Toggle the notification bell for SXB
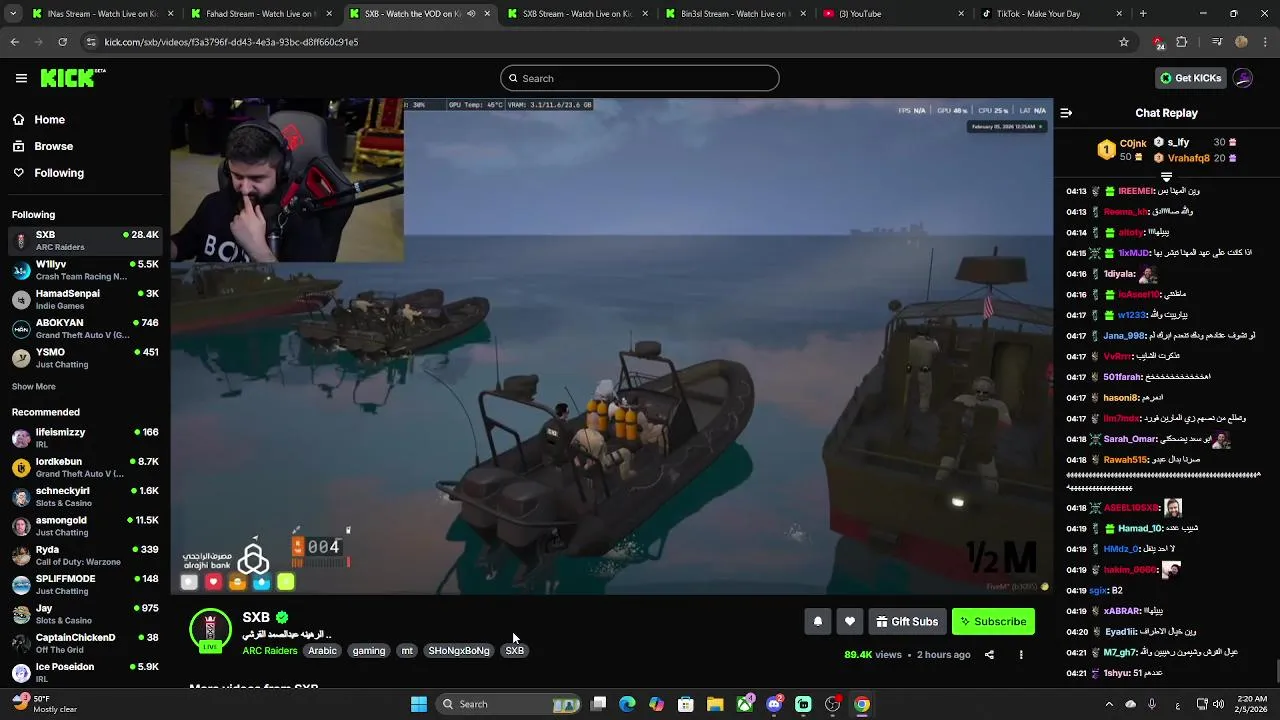This screenshot has width=1280, height=720. click(817, 622)
